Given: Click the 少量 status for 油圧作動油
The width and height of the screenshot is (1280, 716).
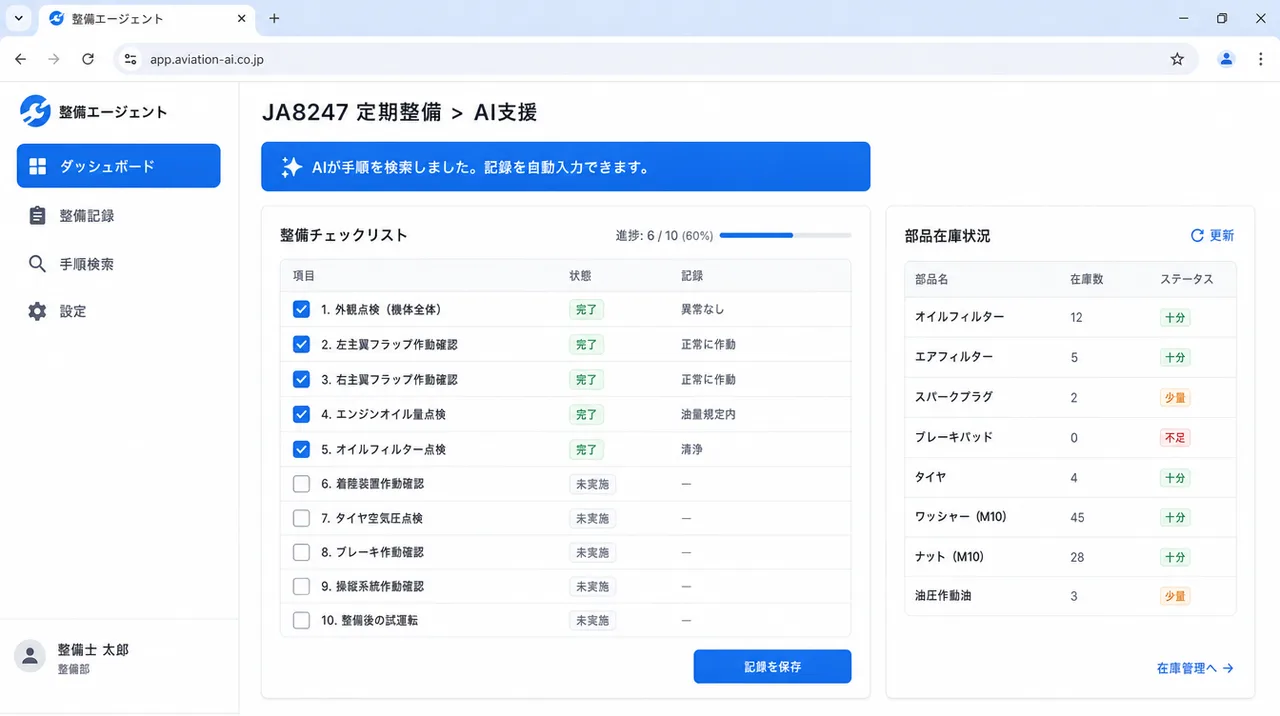Looking at the screenshot, I should 1175,596.
